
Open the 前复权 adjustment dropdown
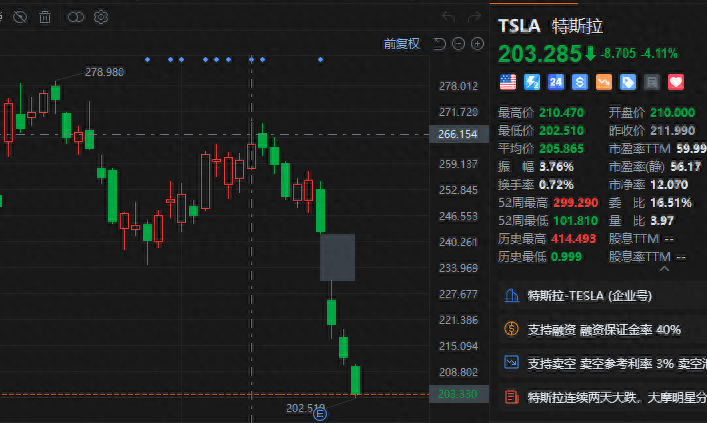tap(402, 44)
